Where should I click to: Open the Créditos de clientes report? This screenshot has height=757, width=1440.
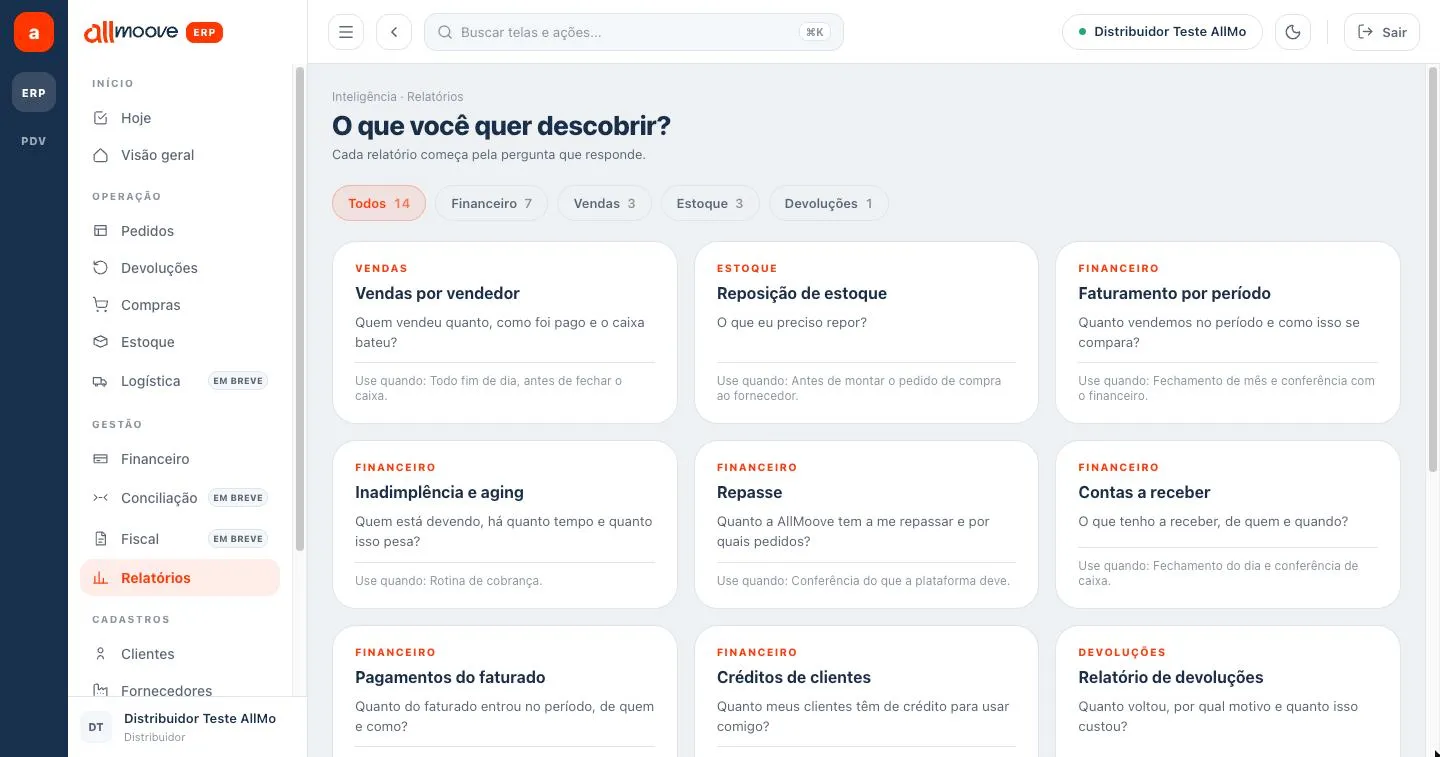tap(866, 691)
